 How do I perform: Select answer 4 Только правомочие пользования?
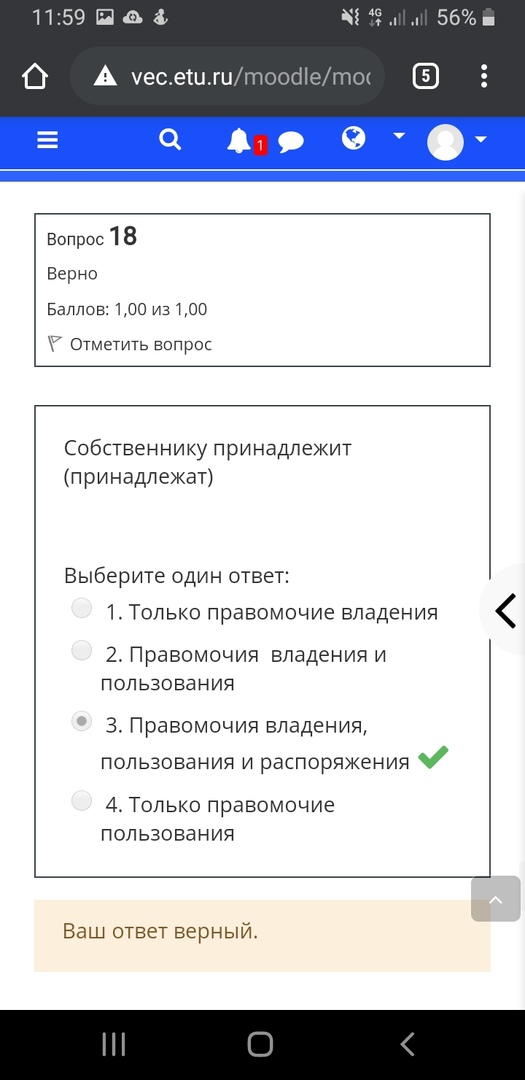point(82,800)
